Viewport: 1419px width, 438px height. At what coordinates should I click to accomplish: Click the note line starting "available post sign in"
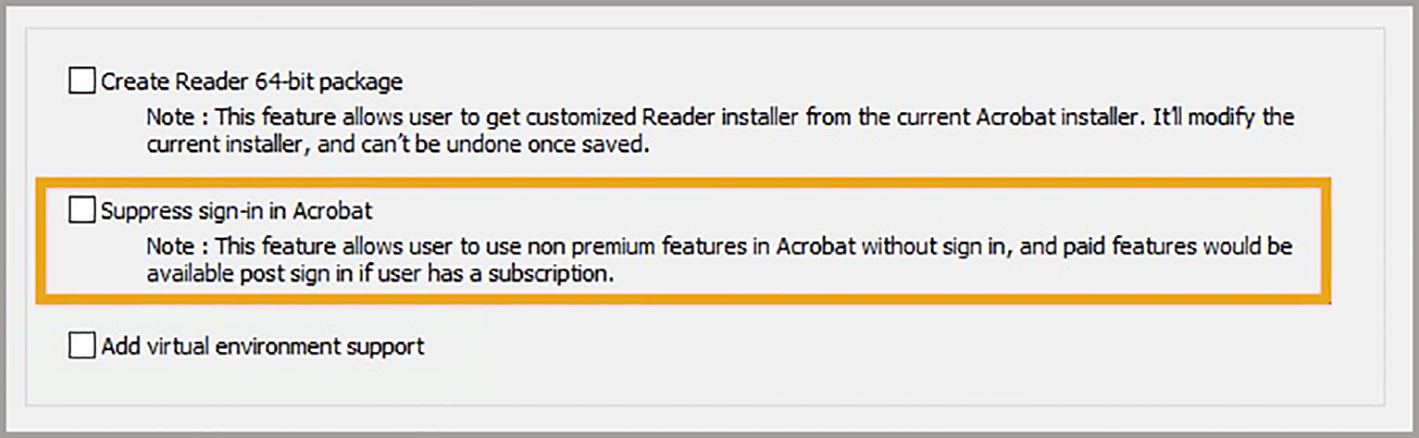pyautogui.click(x=378, y=274)
